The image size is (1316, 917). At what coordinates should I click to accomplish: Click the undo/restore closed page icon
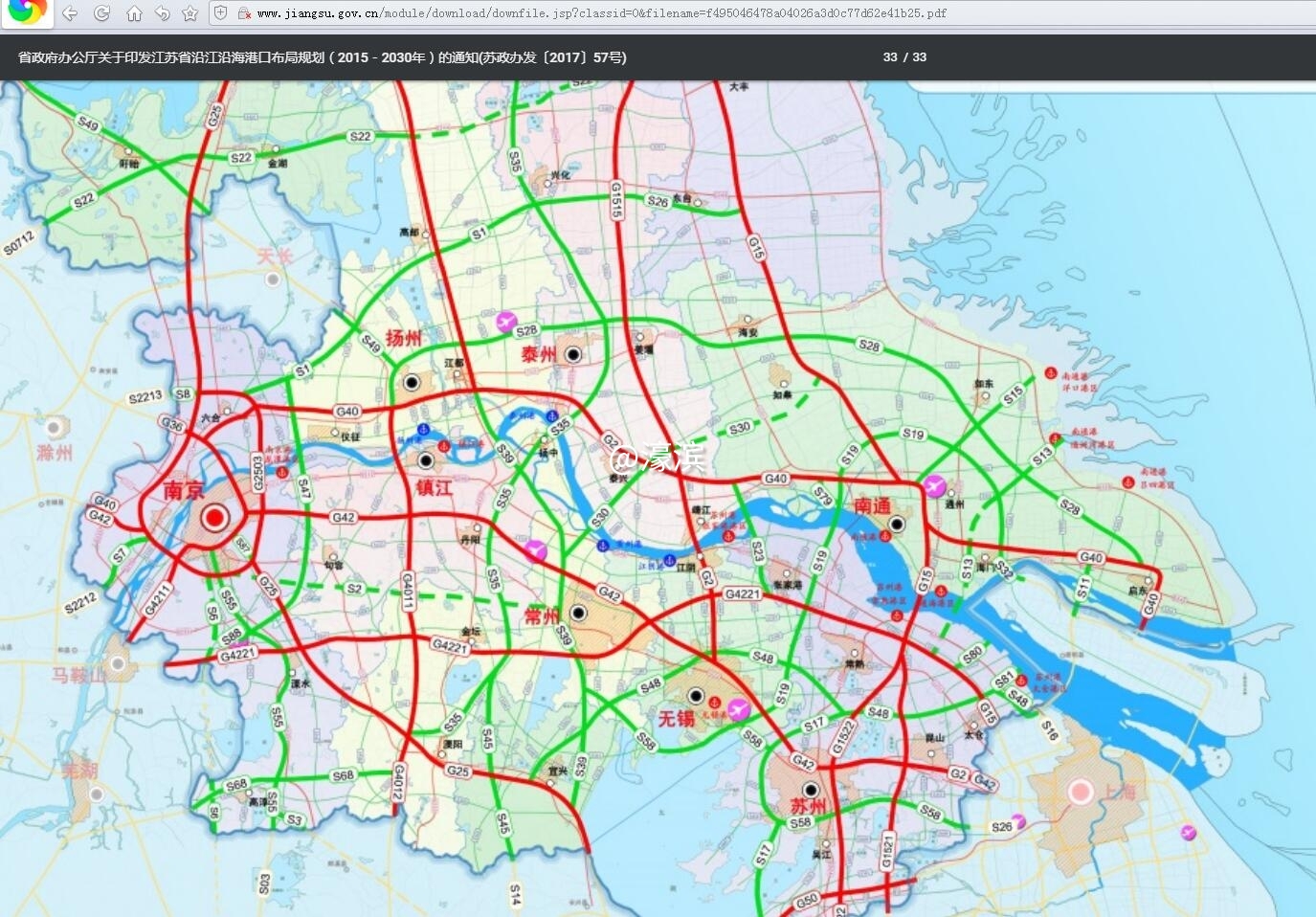(162, 13)
